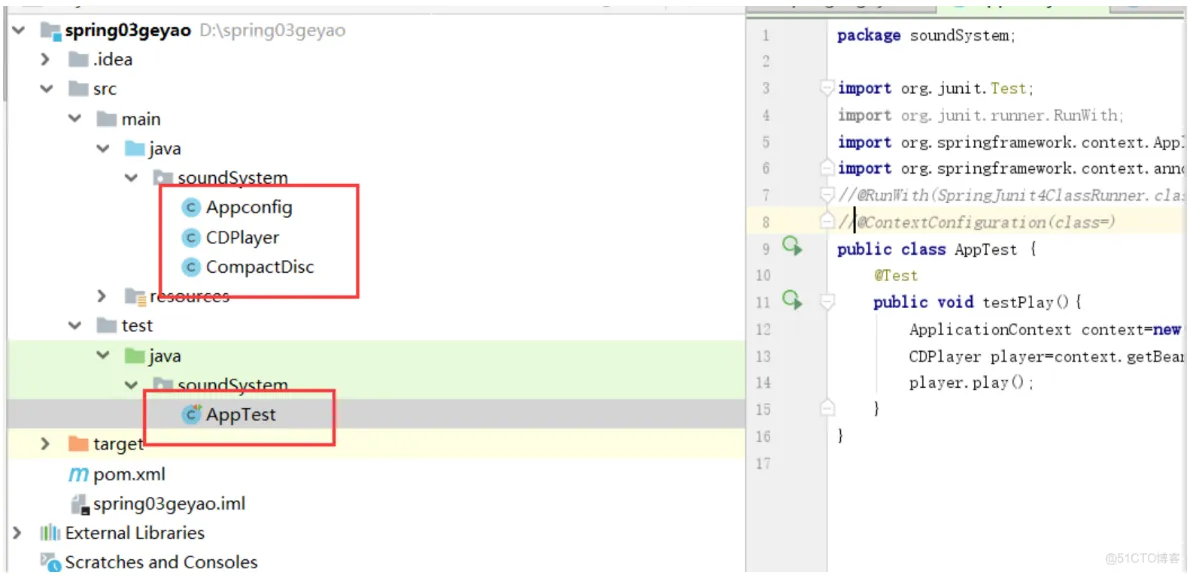Collapse the soundSystem package under test
This screenshot has width=1190, height=577.
[x=131, y=385]
